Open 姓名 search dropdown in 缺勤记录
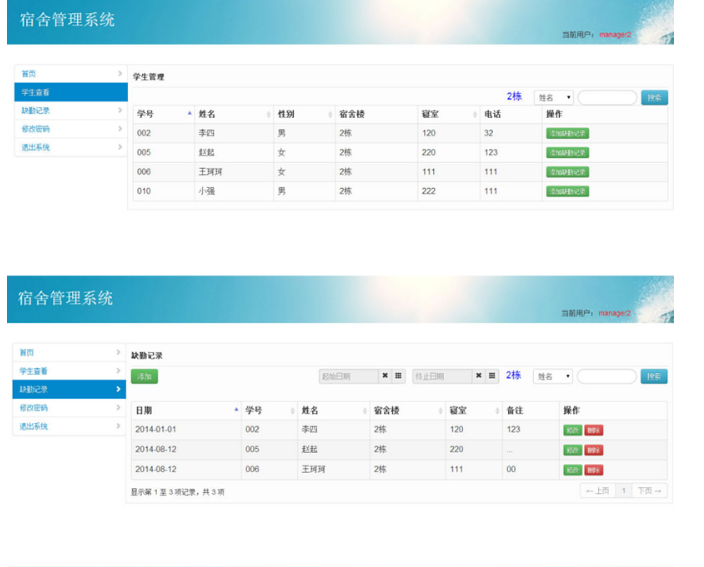The image size is (704, 567). [x=554, y=377]
